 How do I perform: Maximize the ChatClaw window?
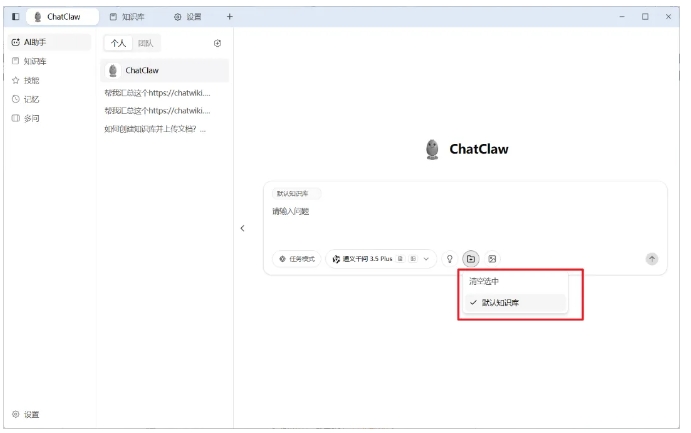[x=645, y=17]
